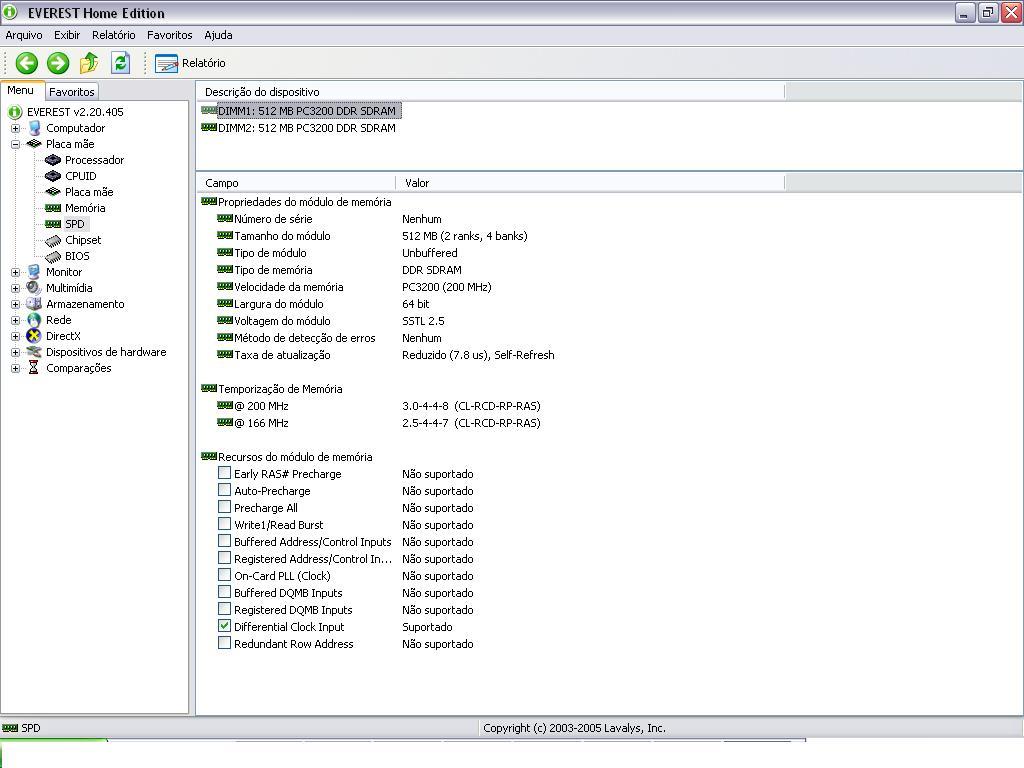Viewport: 1024px width, 768px height.
Task: Refresh the page with the refresh icon
Action: click(121, 63)
